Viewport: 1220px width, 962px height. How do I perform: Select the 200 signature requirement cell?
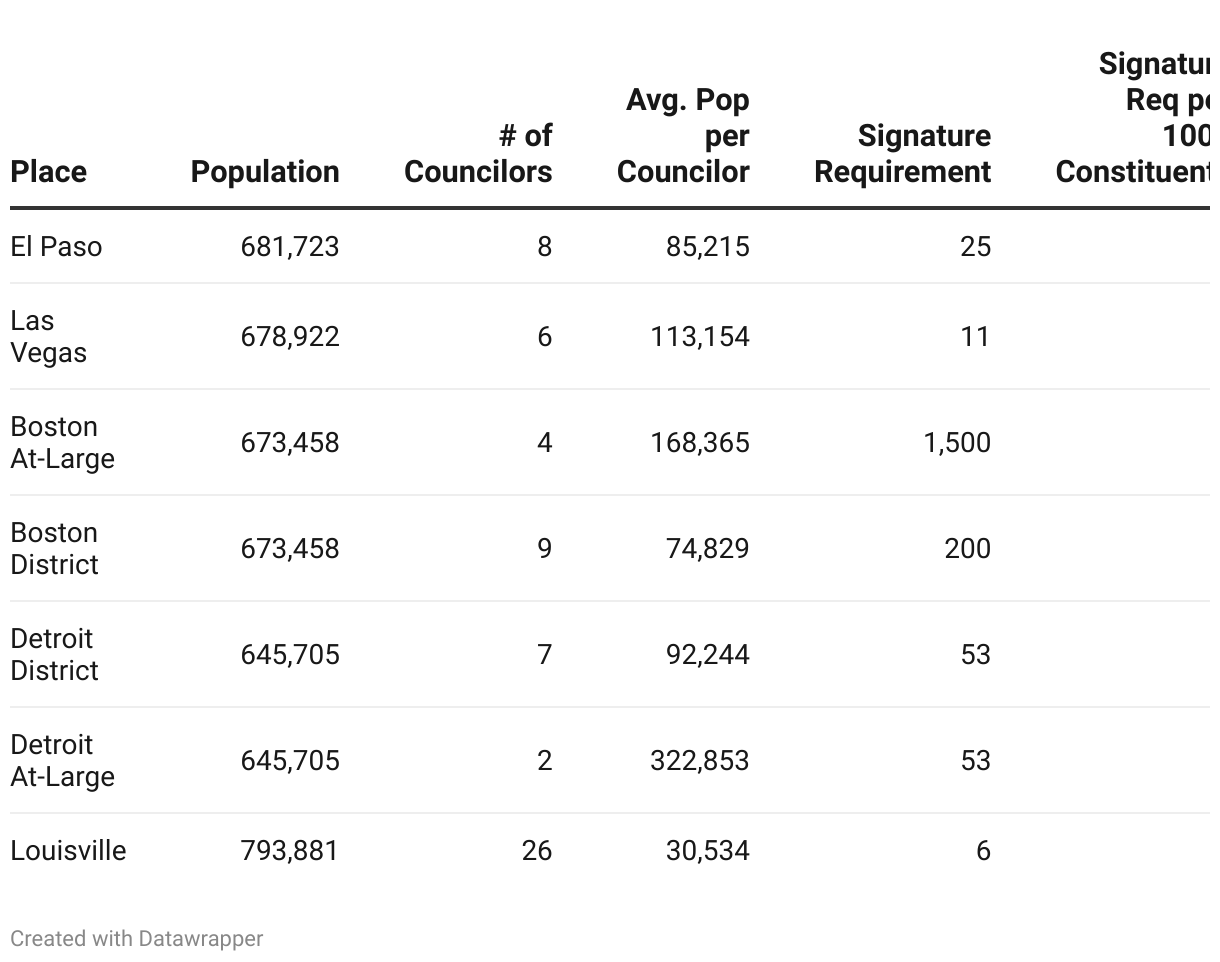pos(967,549)
